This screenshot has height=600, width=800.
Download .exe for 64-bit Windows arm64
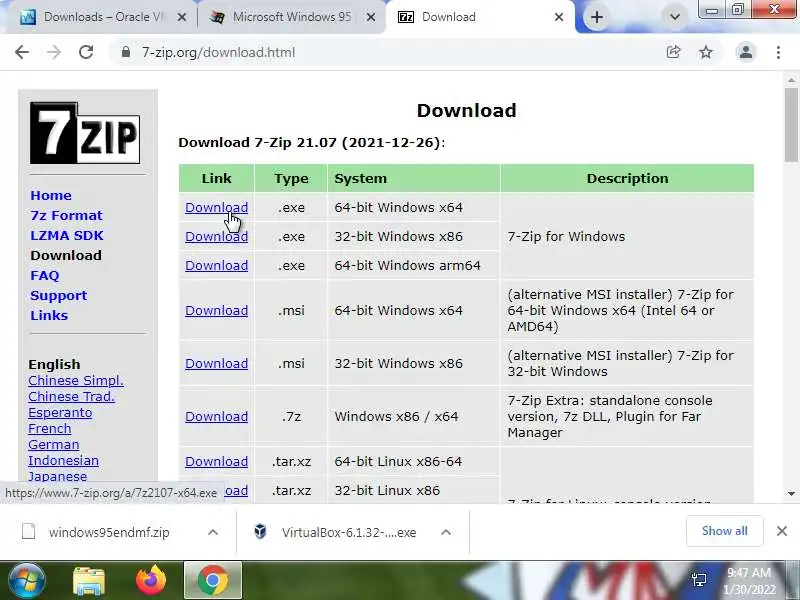tap(216, 265)
